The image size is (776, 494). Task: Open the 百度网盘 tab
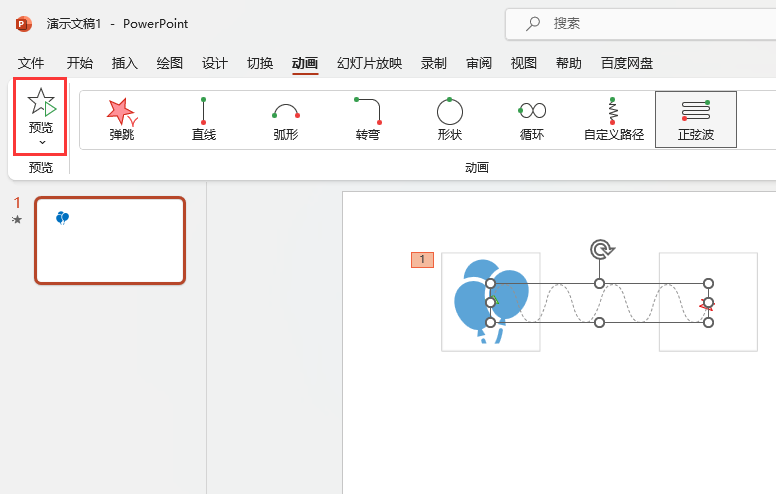(627, 63)
